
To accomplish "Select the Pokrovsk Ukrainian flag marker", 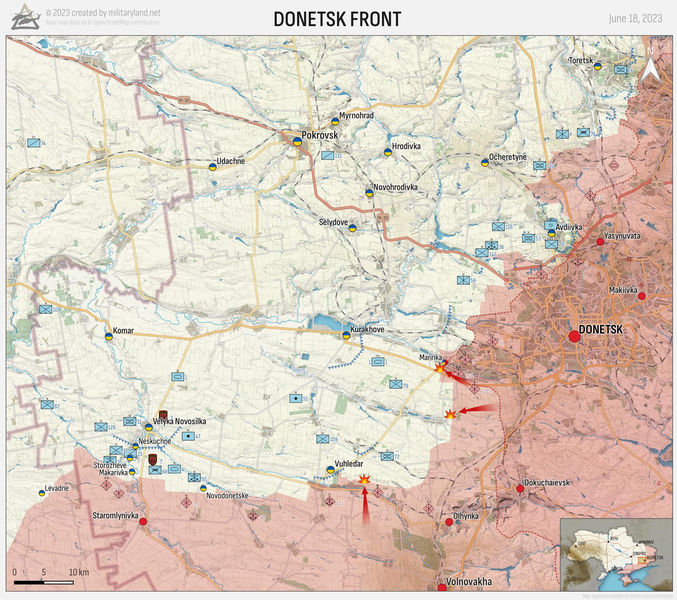I will click(297, 143).
